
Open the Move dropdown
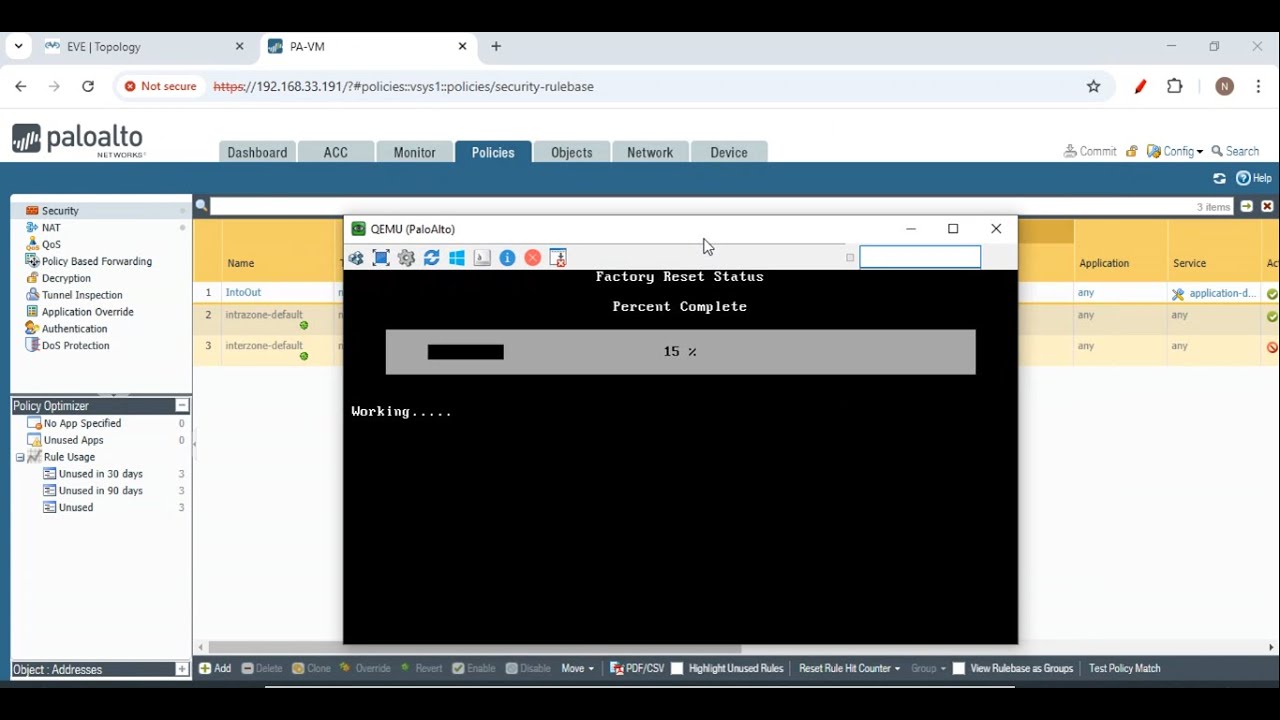(577, 669)
